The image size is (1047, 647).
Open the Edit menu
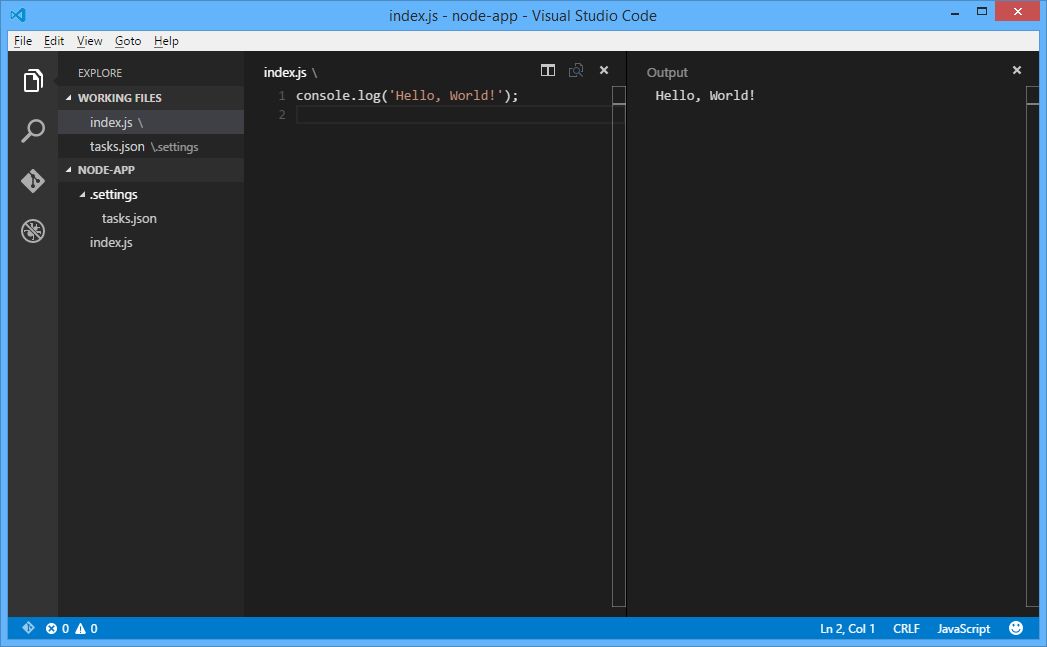(x=53, y=41)
